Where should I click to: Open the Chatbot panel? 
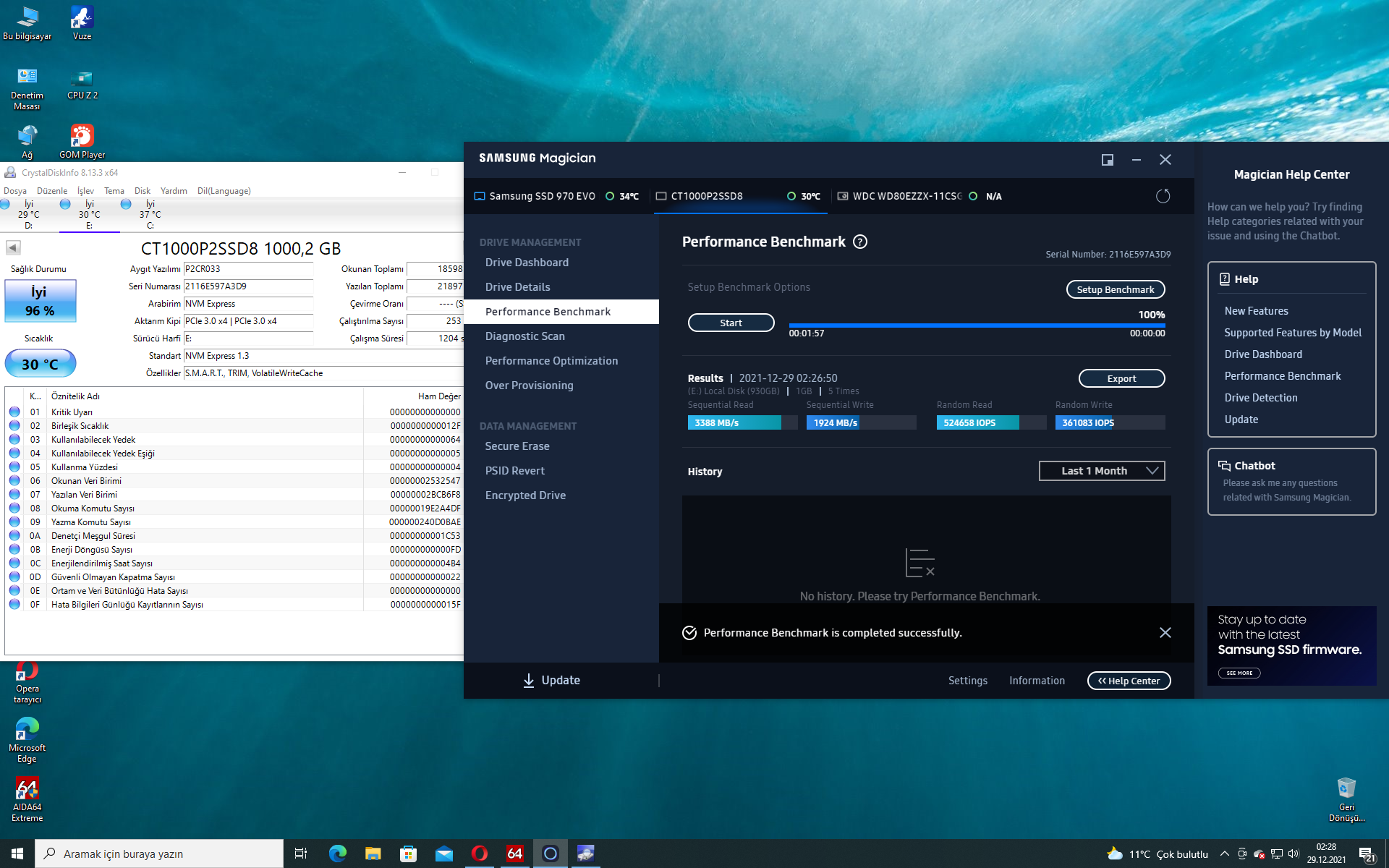pos(1291,482)
